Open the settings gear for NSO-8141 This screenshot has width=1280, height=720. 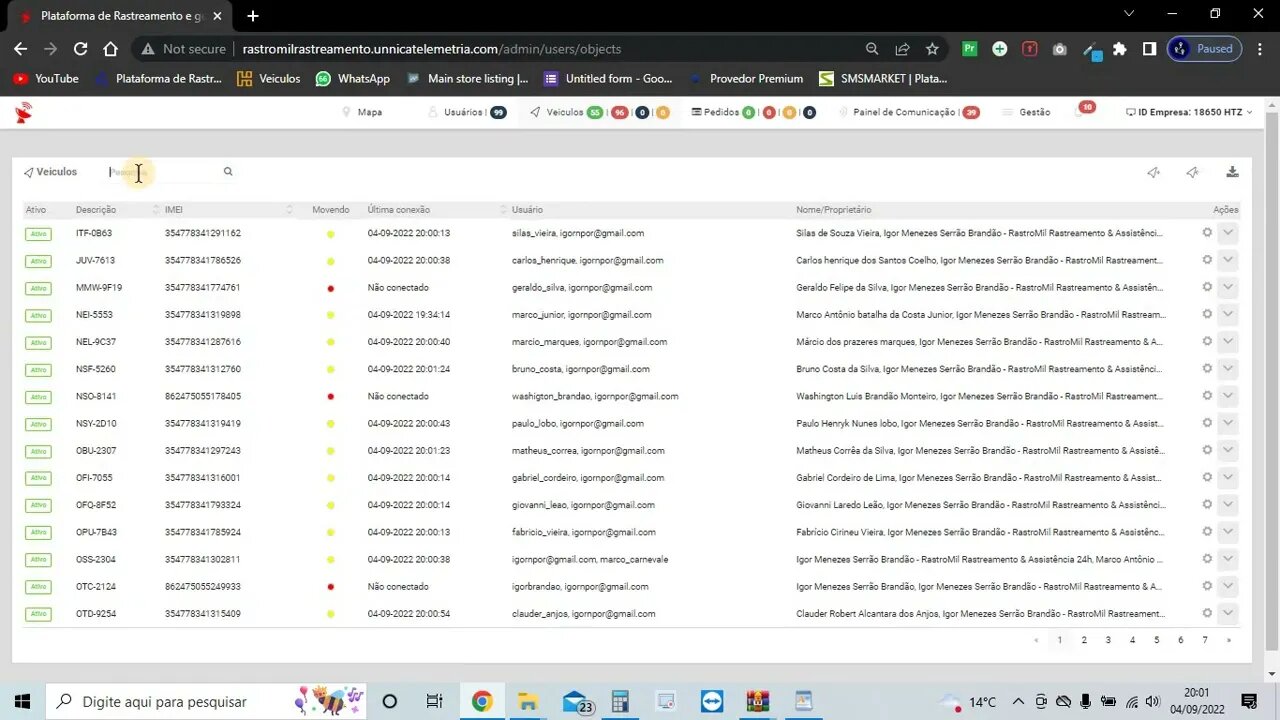(x=1207, y=395)
